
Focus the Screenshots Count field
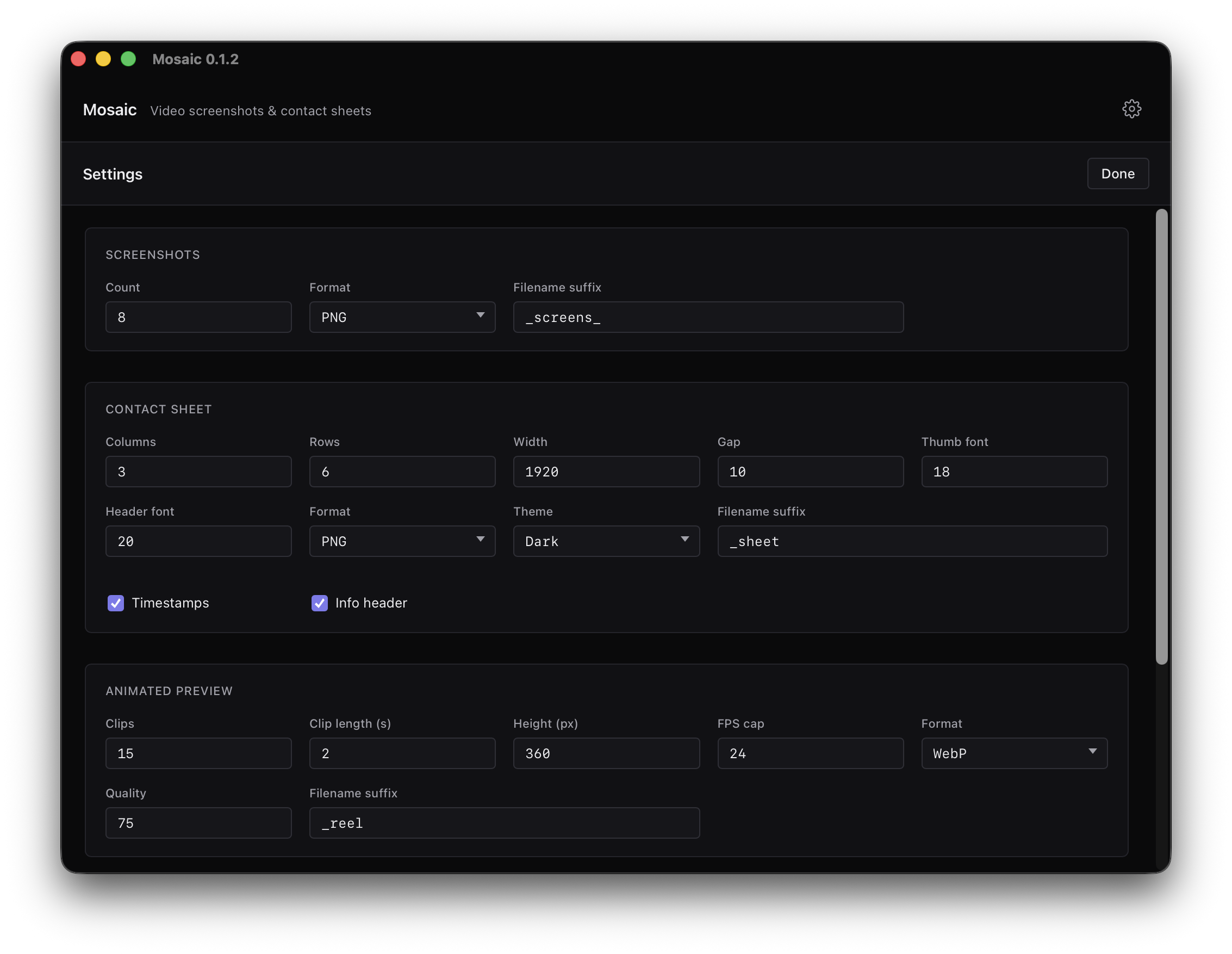pos(198,317)
